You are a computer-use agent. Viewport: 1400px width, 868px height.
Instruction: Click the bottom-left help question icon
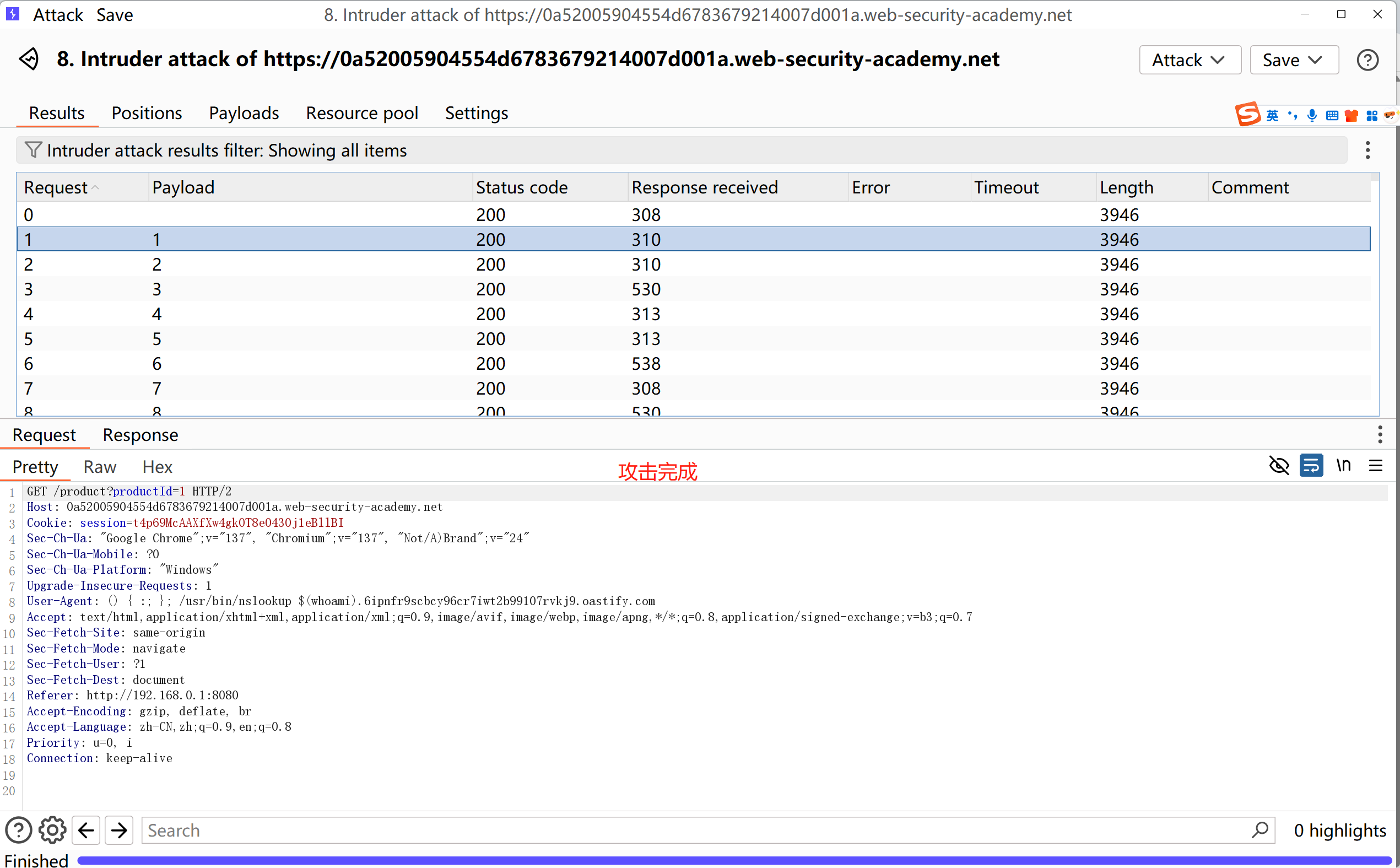click(18, 830)
